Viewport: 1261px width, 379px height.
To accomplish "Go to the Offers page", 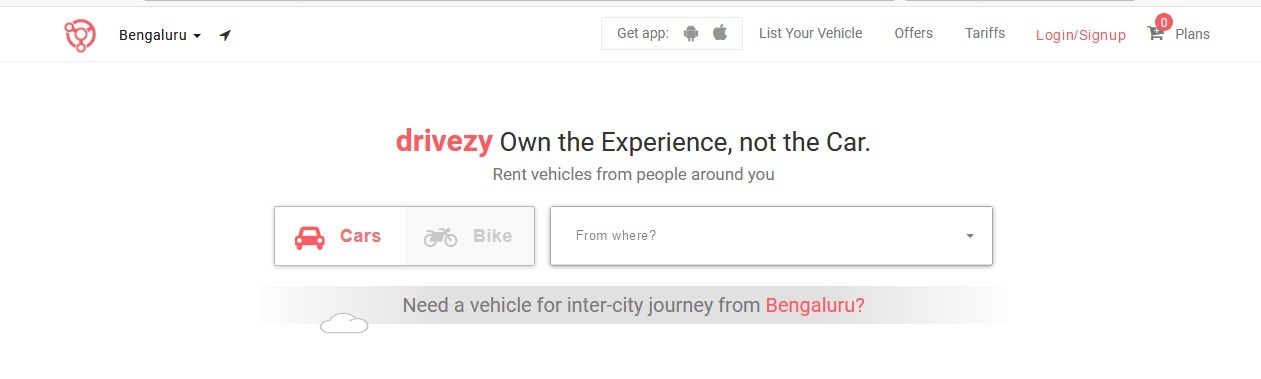I will click(913, 33).
